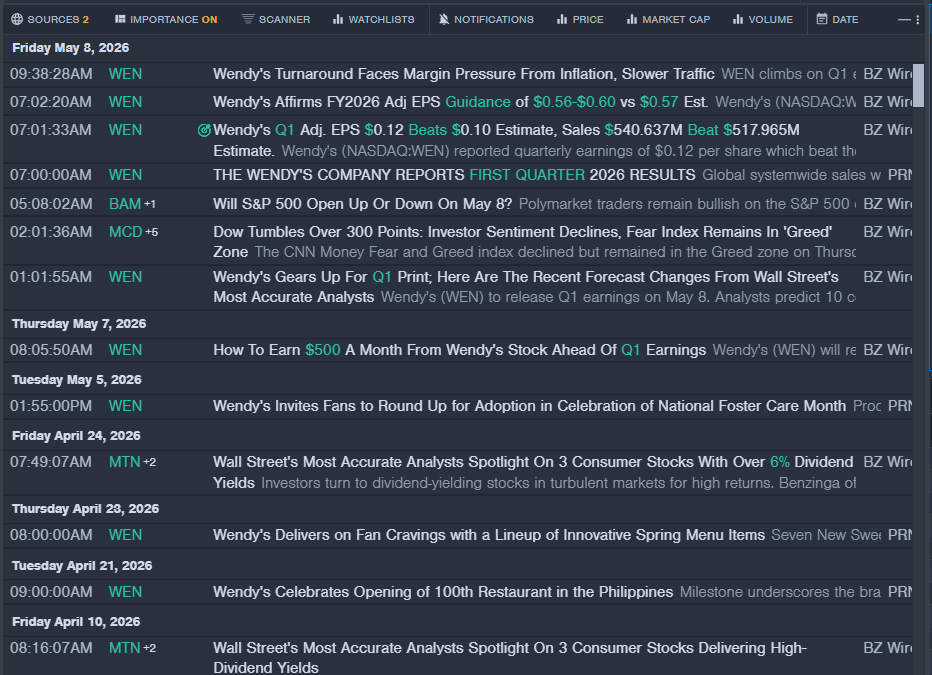Open the Price filter dropdown

(x=580, y=19)
